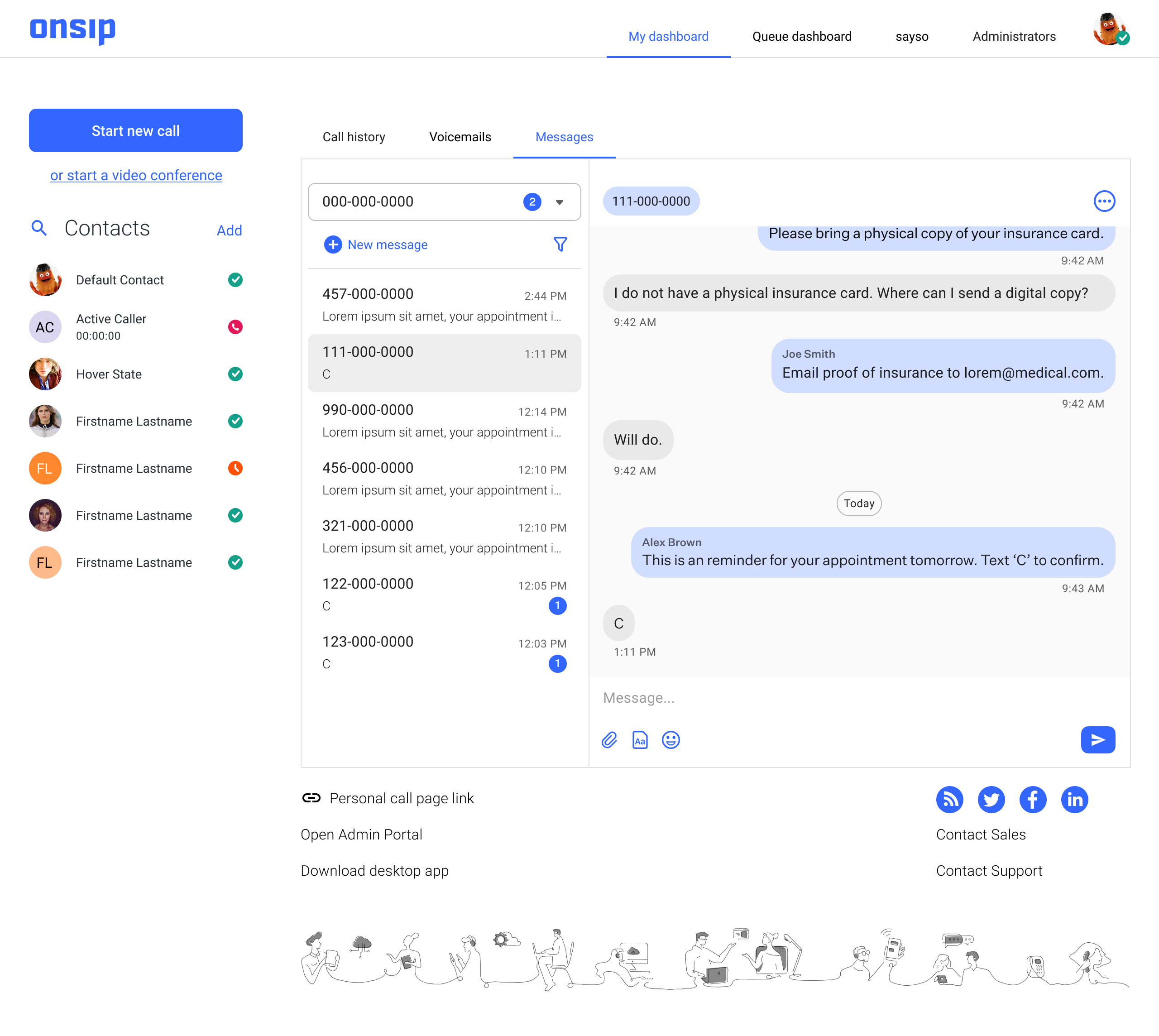This screenshot has width=1159, height=1036.
Task: Click or start a video conference link
Action: click(x=136, y=175)
